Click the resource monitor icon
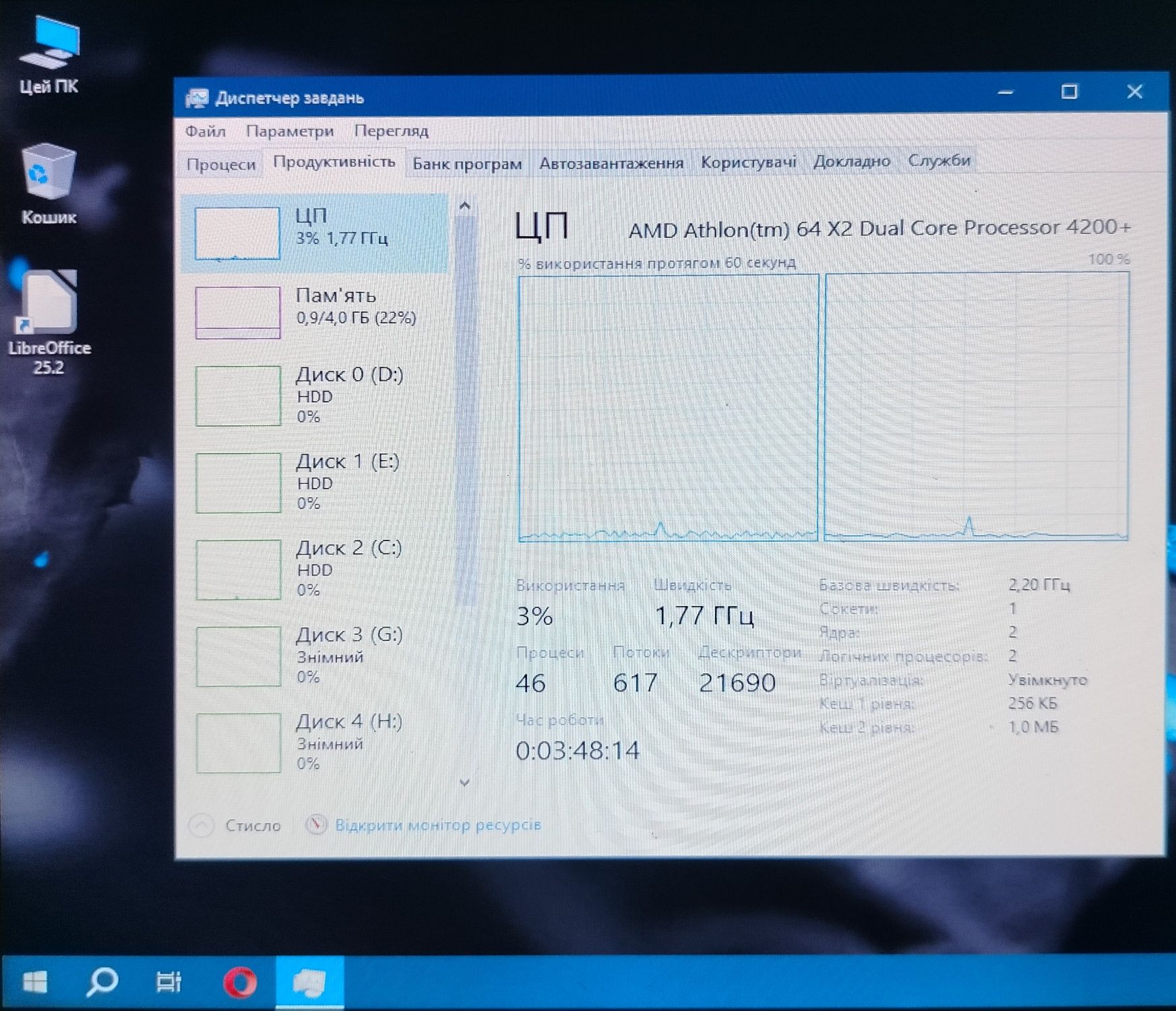1176x1011 pixels. point(316,825)
